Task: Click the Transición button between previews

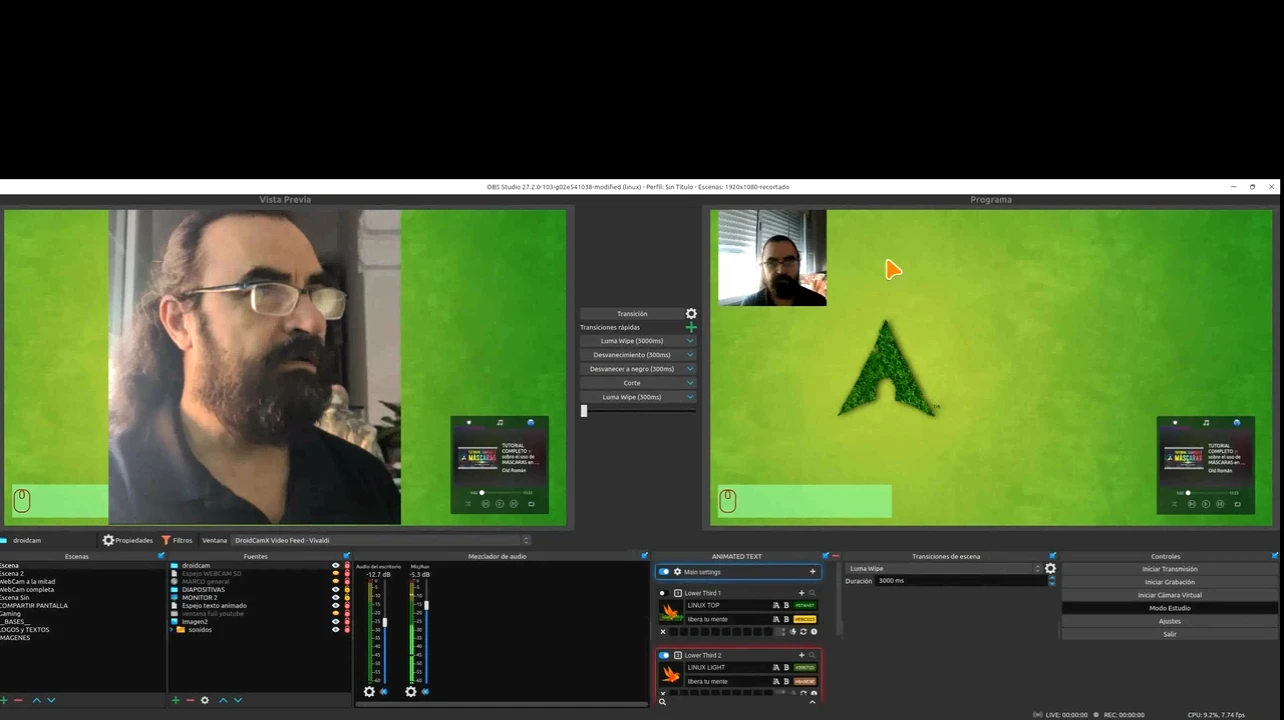Action: tap(632, 313)
